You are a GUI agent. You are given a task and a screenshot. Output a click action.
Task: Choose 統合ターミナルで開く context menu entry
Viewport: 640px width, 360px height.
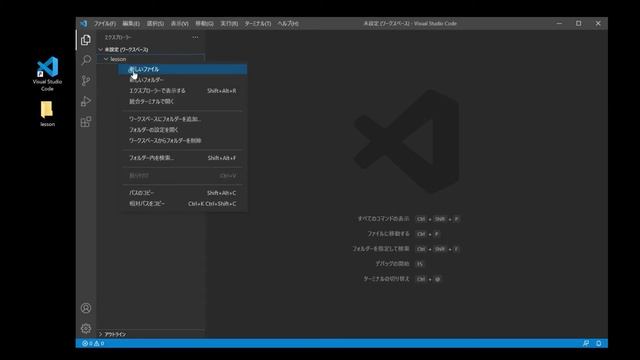click(183, 101)
